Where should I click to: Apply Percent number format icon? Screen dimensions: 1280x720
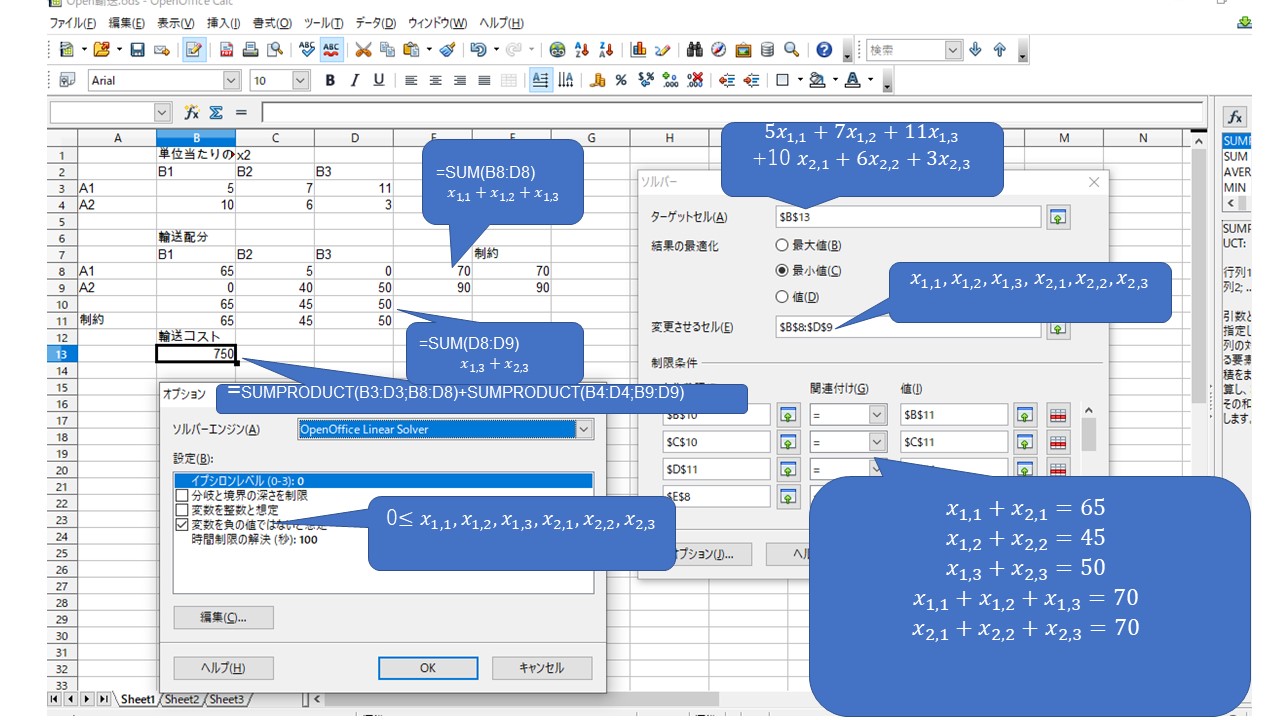(x=620, y=81)
